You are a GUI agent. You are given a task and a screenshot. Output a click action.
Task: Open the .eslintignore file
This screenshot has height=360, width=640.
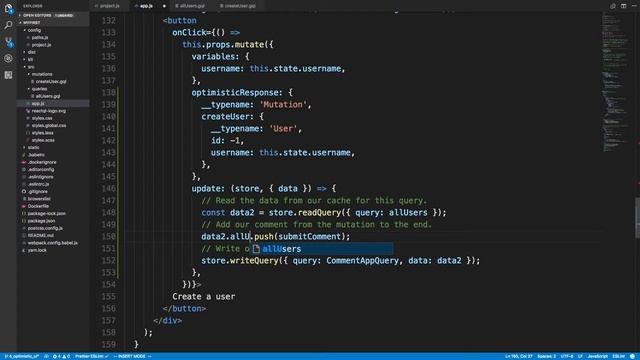(40, 177)
